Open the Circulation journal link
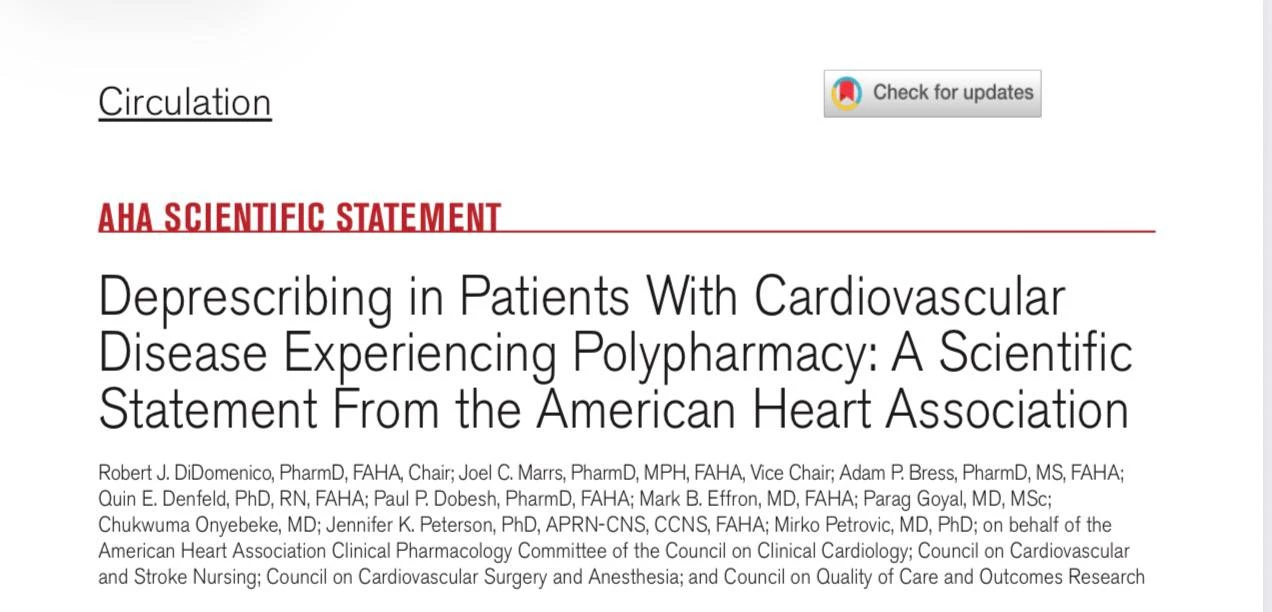 (185, 102)
